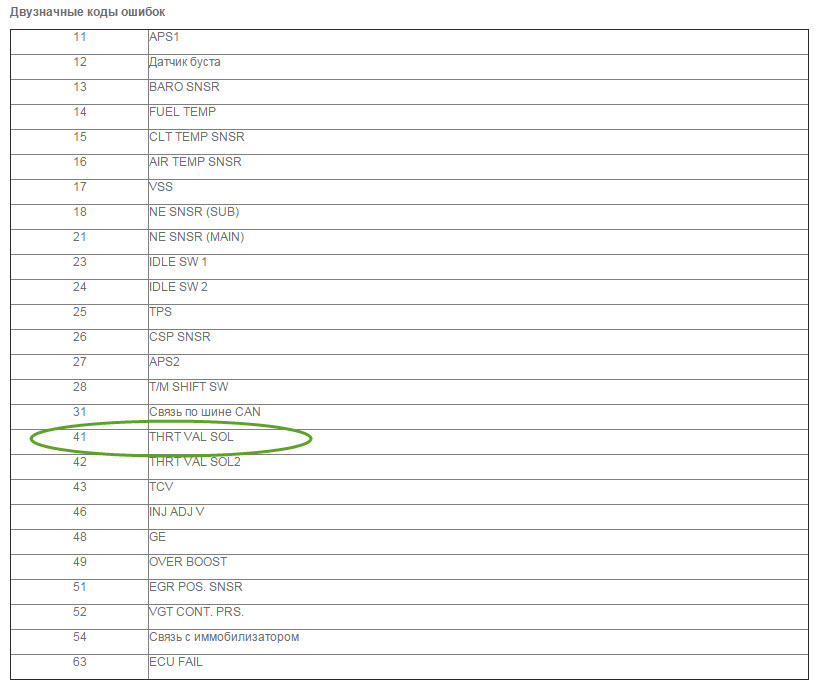Select the IDLE SW 2 entry
Screen dimensions: 820x689
click(178, 287)
